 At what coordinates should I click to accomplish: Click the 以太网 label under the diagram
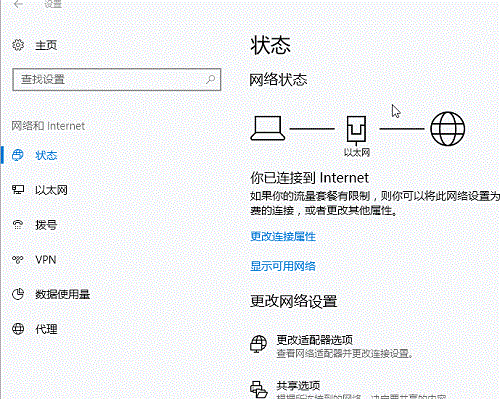point(357,152)
